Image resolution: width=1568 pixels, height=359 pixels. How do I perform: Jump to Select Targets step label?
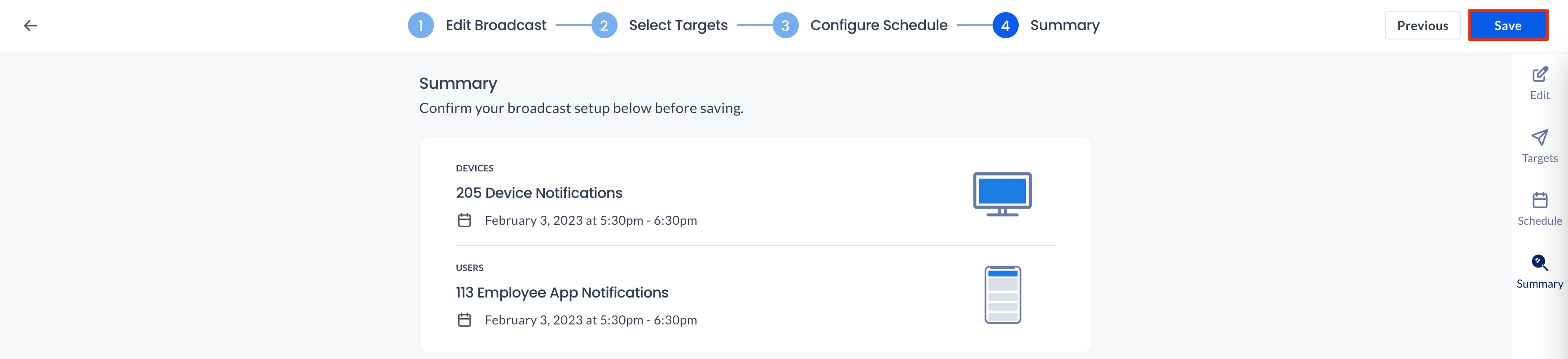[678, 26]
